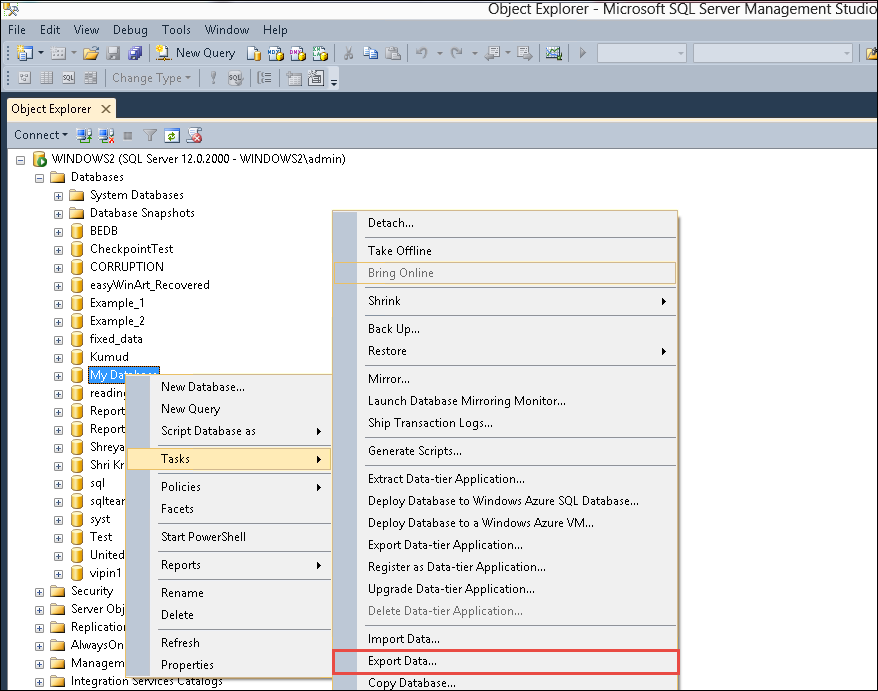Viewport: 878px width, 691px height.
Task: Select the Object Explorer filter icon
Action: (150, 135)
